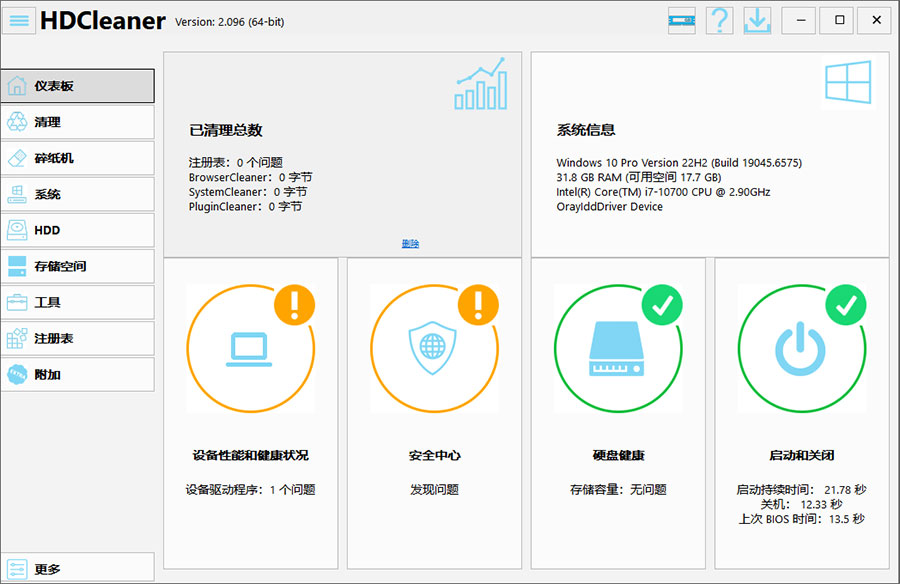Click SystemCleaner: 0 字节 line
The width and height of the screenshot is (900, 584).
(x=248, y=192)
